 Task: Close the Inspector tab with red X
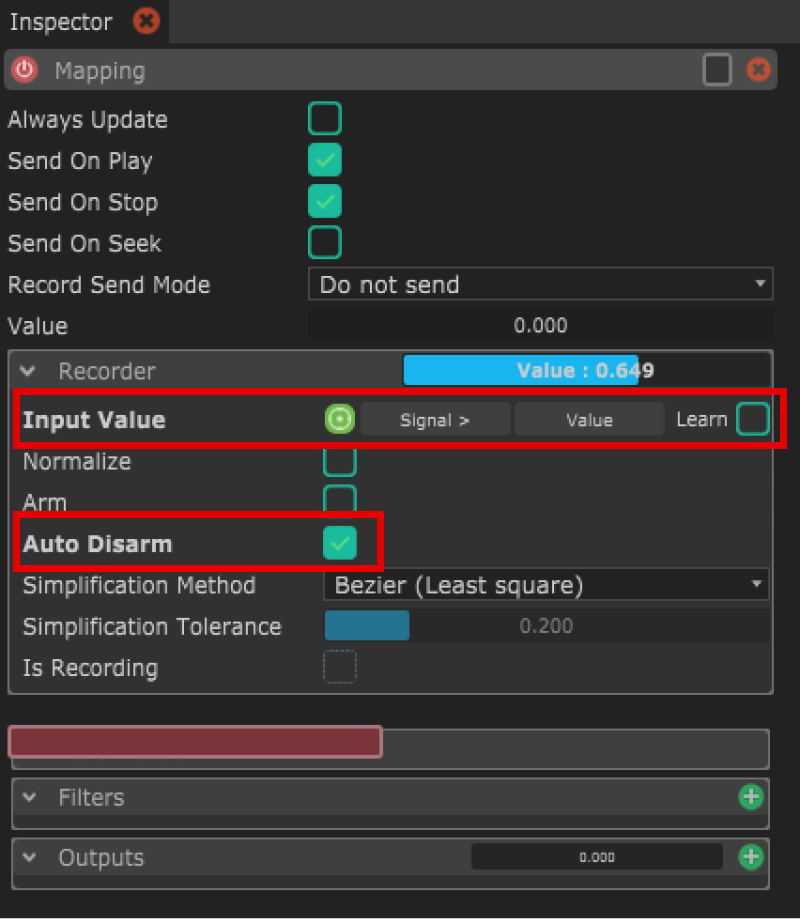coord(146,21)
